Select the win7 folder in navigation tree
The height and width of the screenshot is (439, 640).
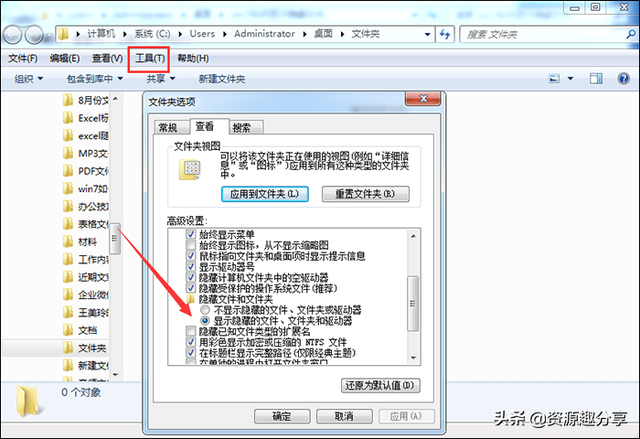[86, 188]
